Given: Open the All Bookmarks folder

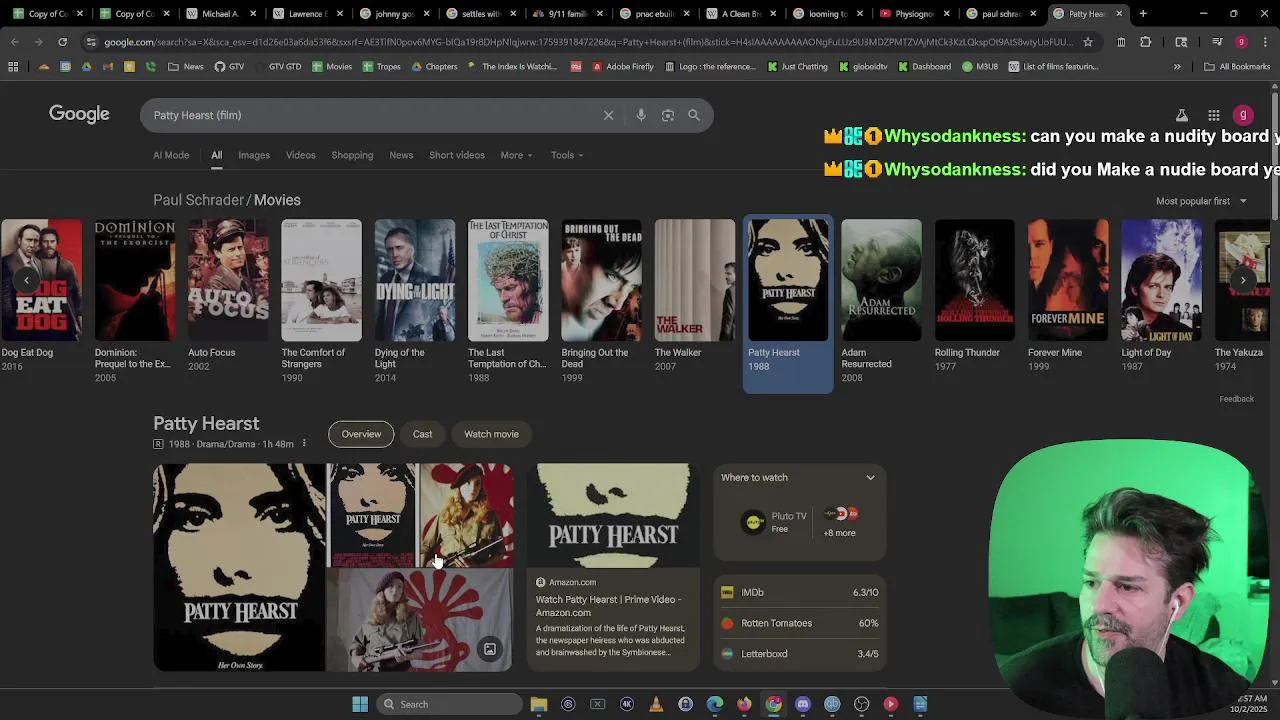Looking at the screenshot, I should (x=1236, y=66).
